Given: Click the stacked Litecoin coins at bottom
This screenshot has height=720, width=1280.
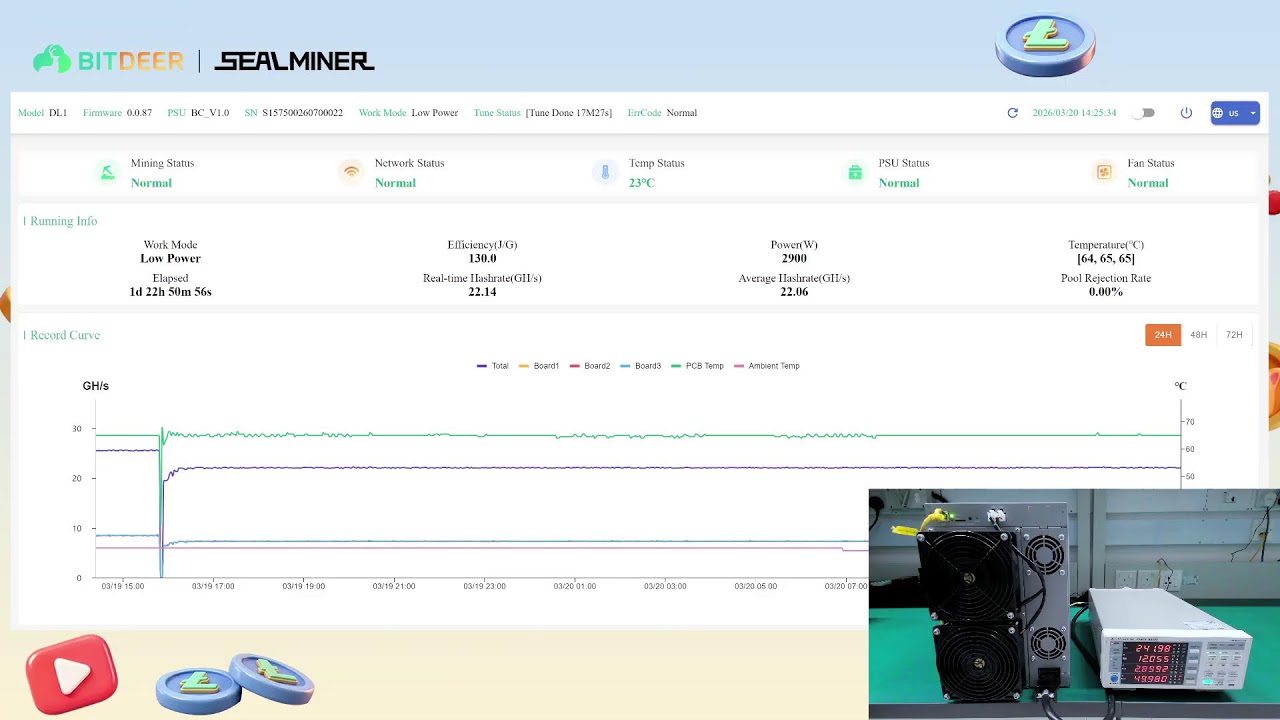Looking at the screenshot, I should 235,683.
